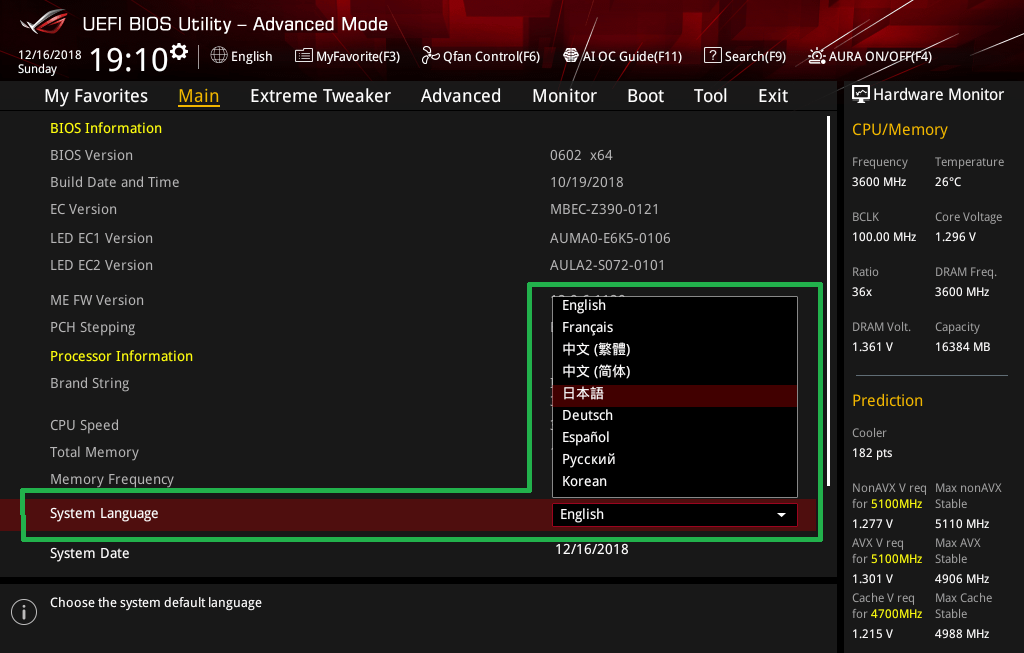
Task: Choose Español from language list
Action: coord(675,438)
